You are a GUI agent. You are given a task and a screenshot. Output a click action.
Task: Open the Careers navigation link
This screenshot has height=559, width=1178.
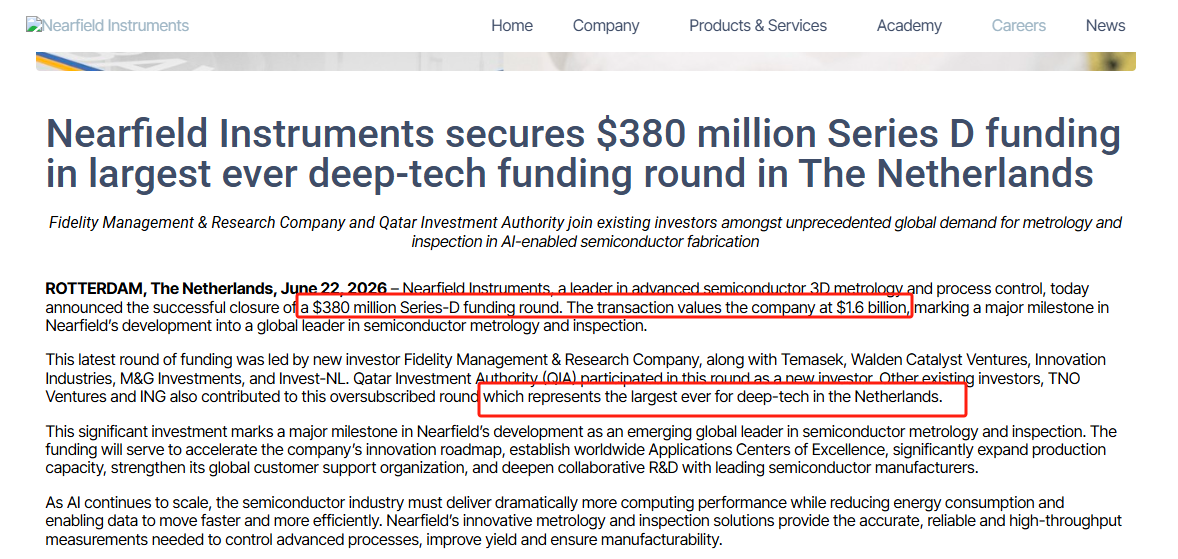[1019, 26]
